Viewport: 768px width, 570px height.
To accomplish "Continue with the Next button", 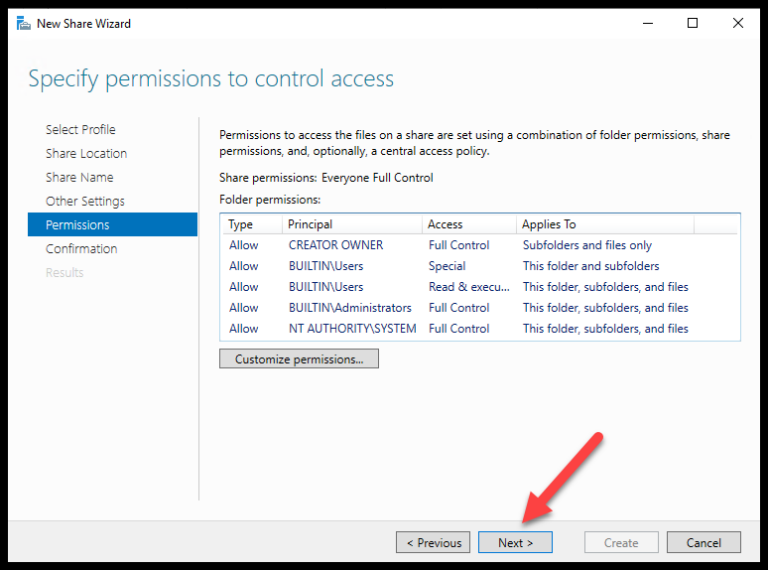I will tap(515, 543).
